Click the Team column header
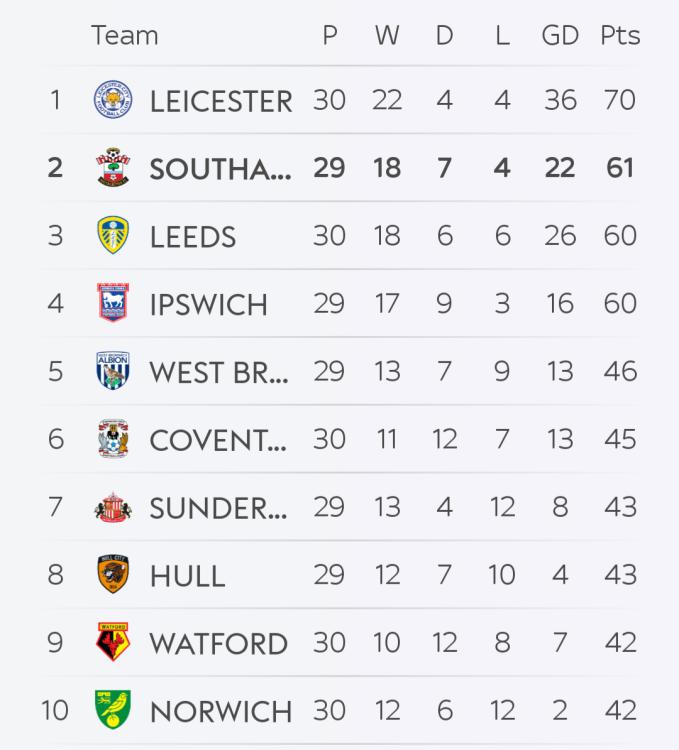 click(x=125, y=36)
